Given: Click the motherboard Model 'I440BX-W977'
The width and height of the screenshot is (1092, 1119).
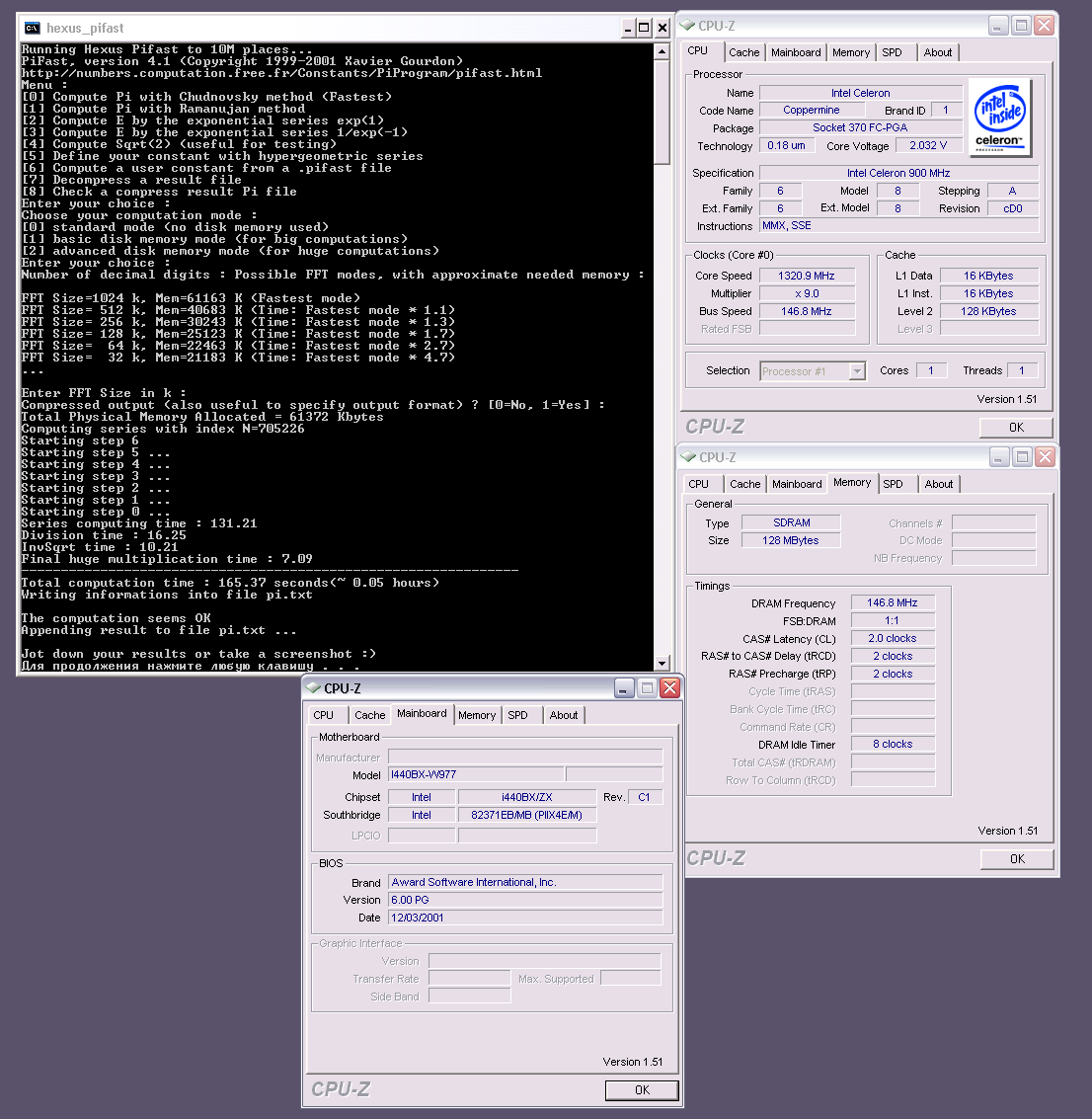Looking at the screenshot, I should coord(476,775).
